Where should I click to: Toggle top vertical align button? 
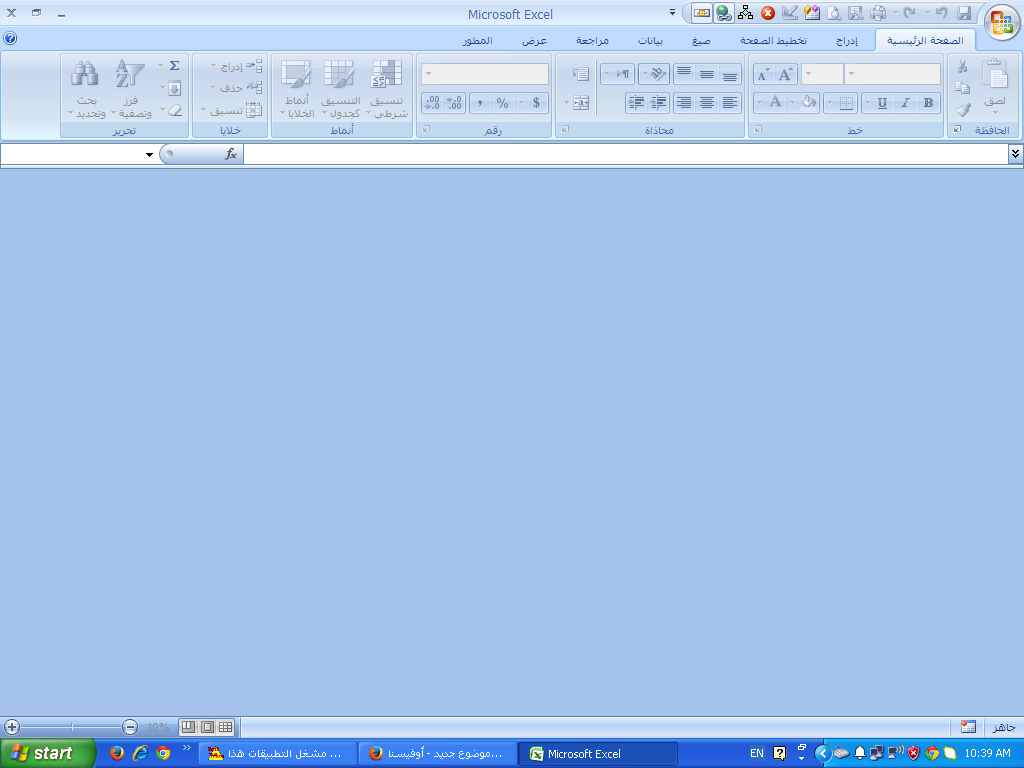[684, 74]
